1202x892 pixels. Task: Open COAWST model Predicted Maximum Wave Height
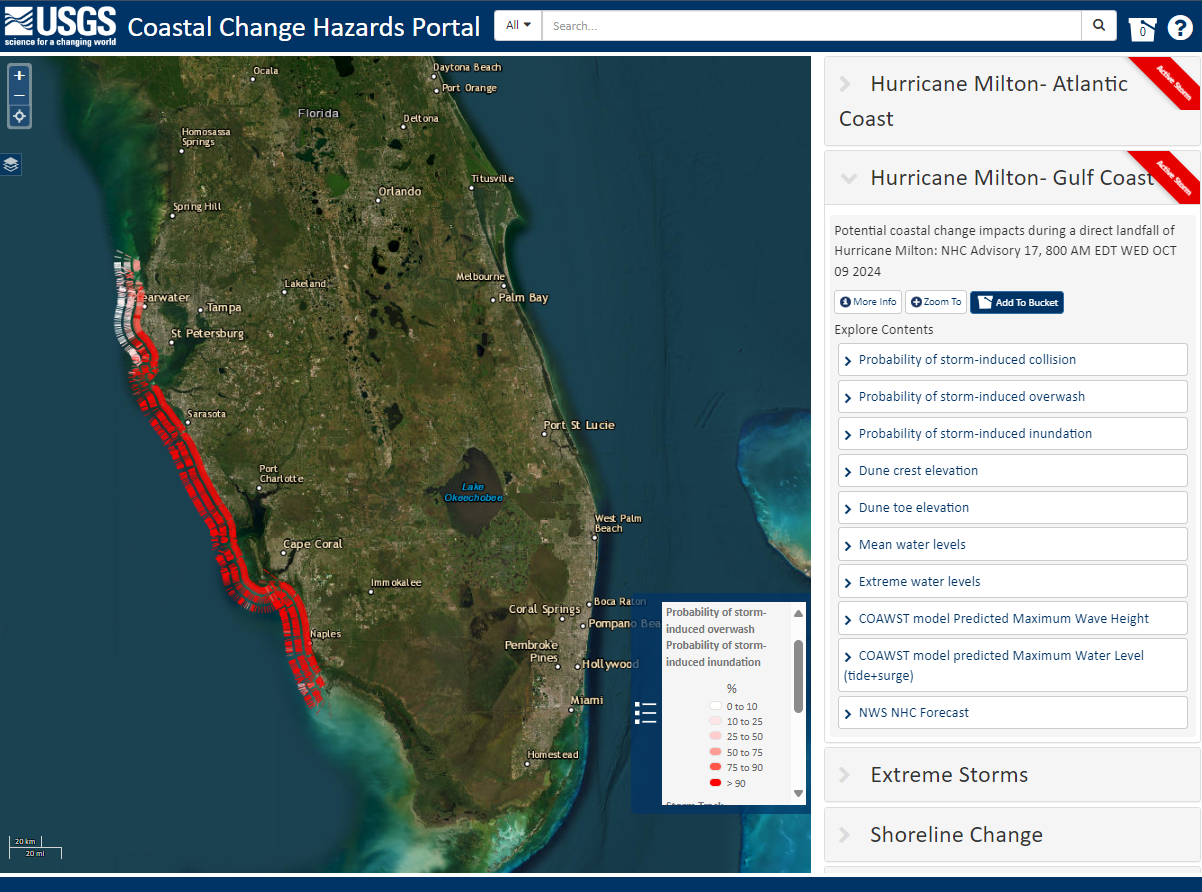point(1012,619)
